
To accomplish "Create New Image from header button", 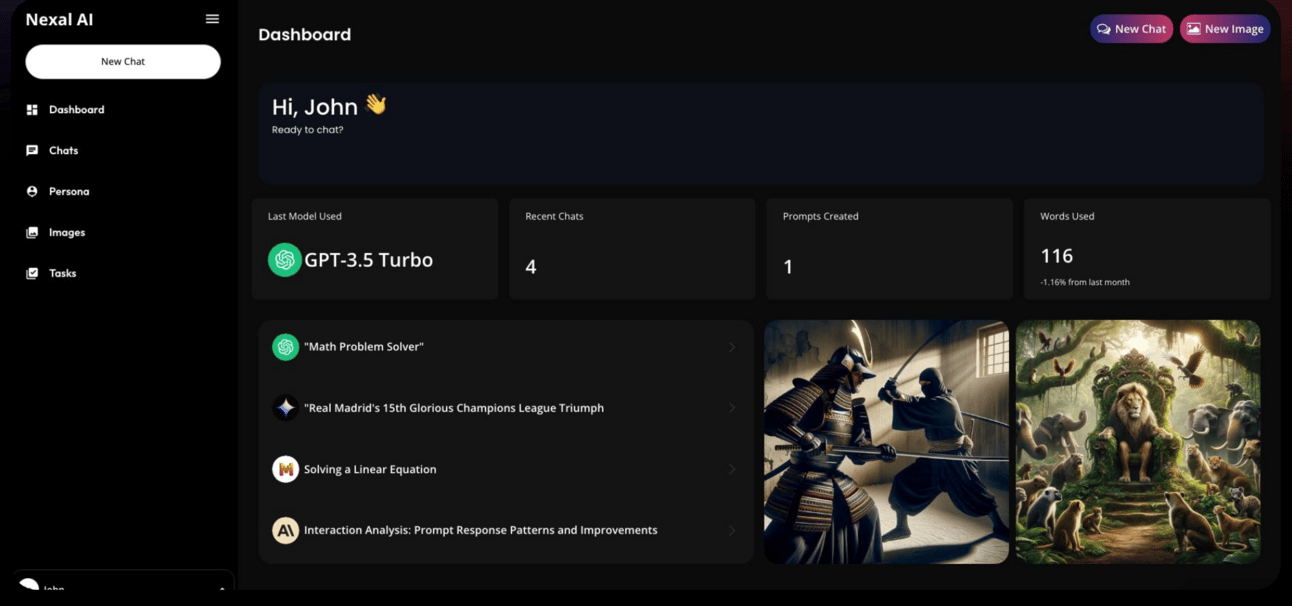I will point(1225,29).
